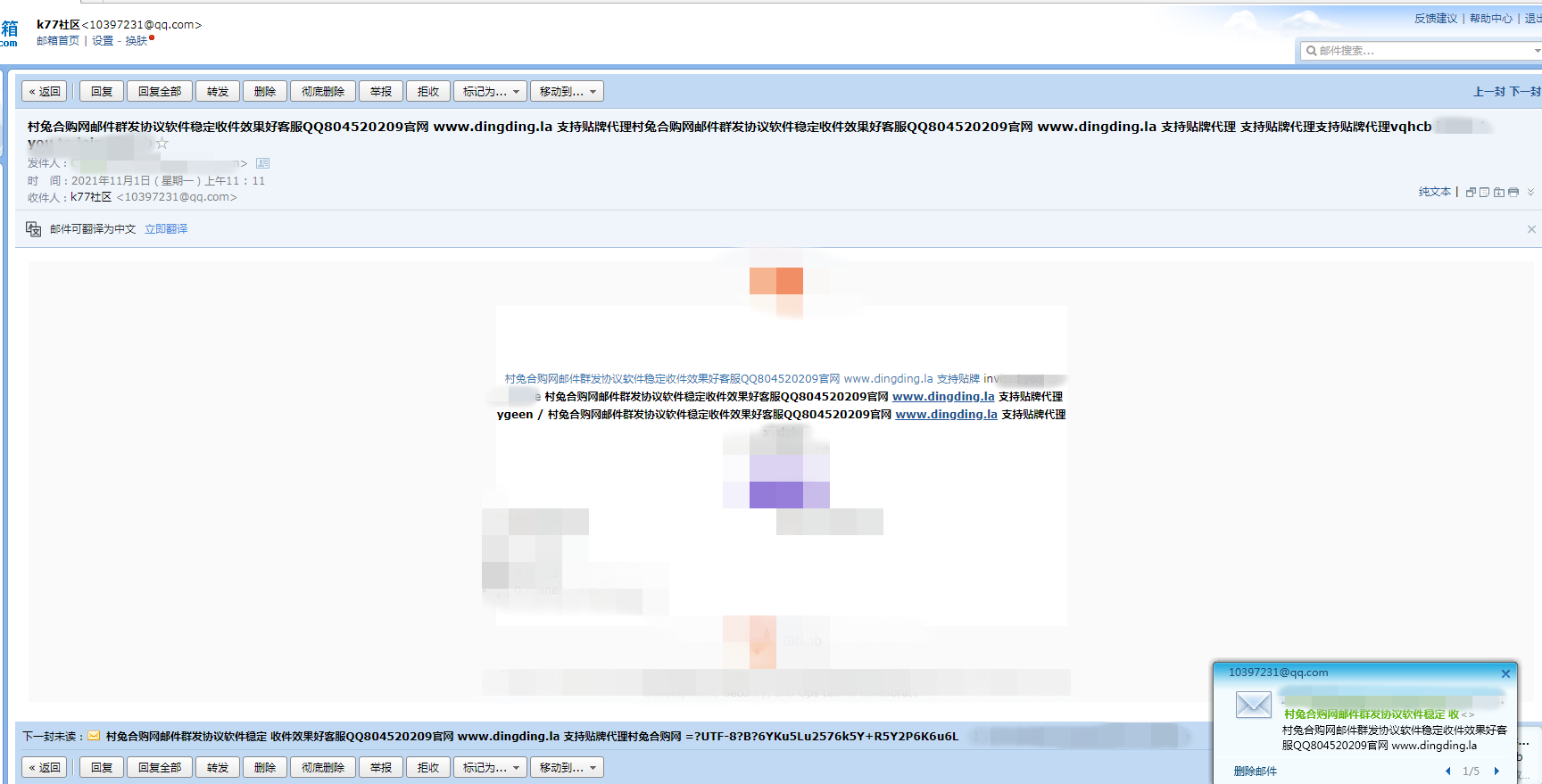This screenshot has width=1542, height=784.
Task: Click the save email download icon
Action: [1499, 192]
